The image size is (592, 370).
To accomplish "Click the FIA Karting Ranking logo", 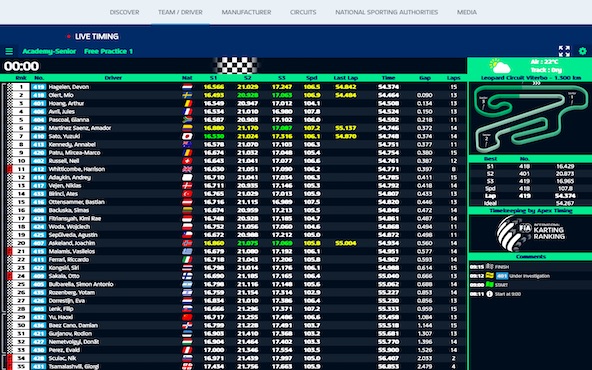I will (530, 233).
